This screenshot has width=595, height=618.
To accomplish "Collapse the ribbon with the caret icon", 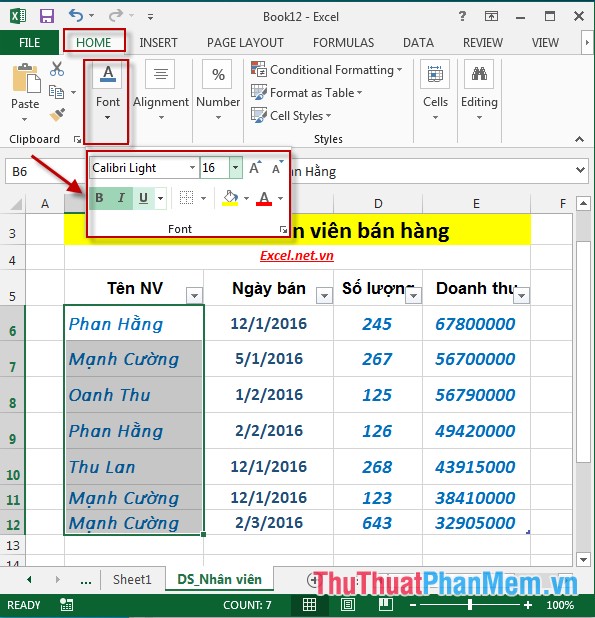I will (579, 139).
